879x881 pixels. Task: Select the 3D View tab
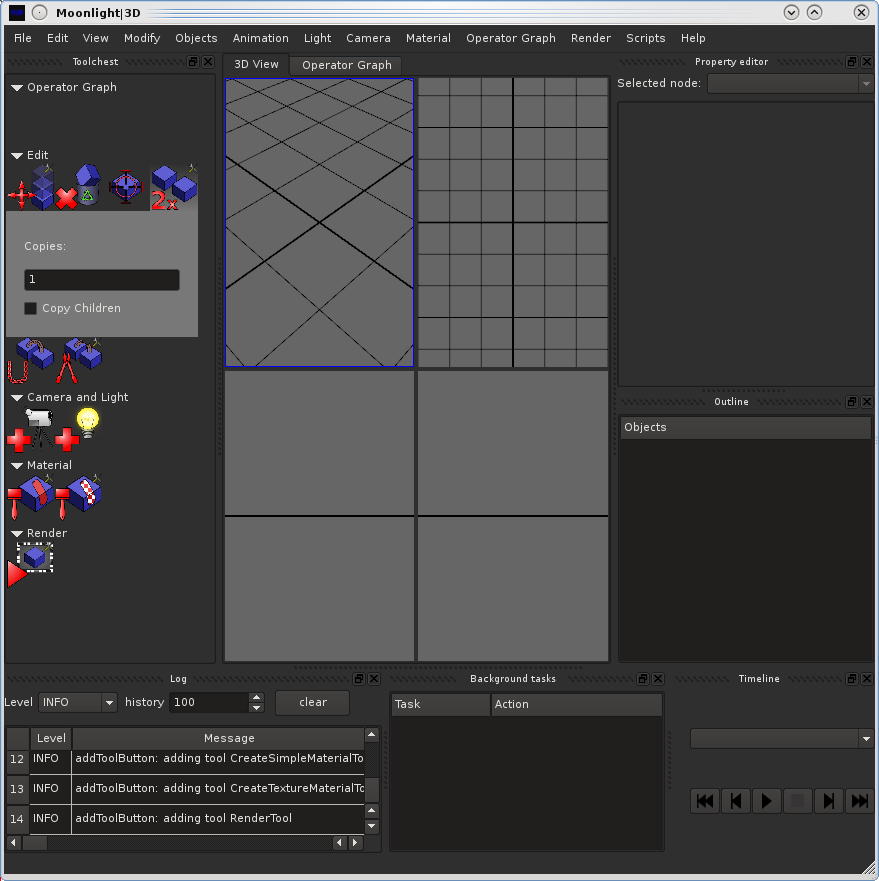click(256, 64)
